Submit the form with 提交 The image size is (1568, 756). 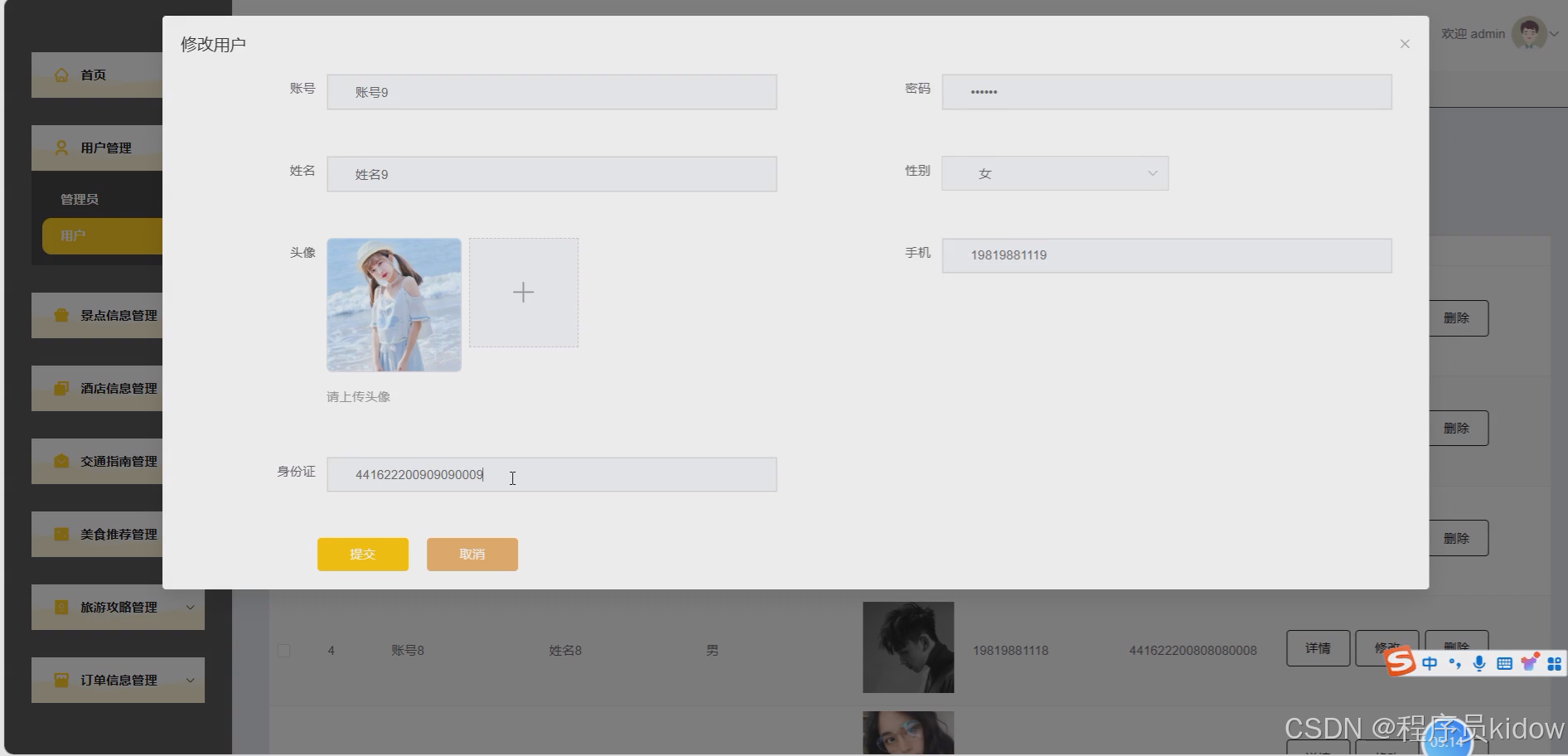pos(363,555)
